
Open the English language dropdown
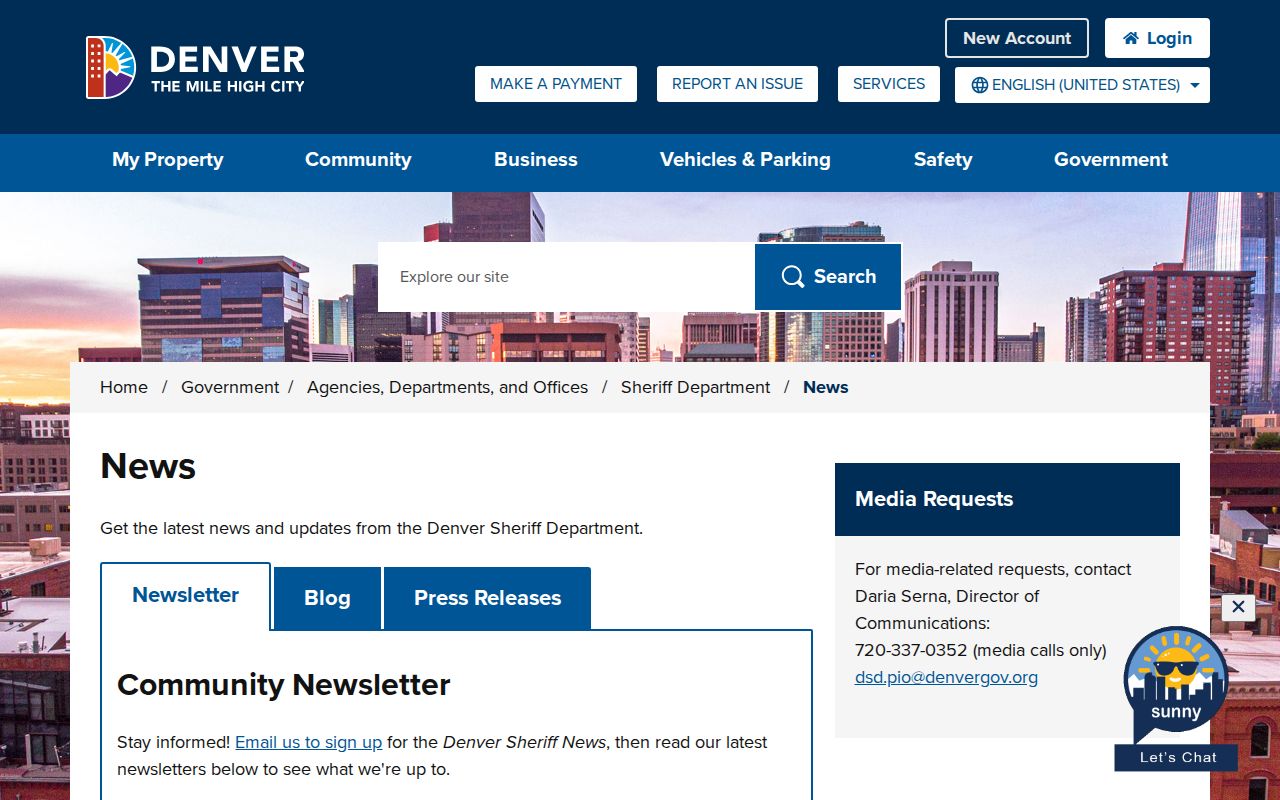(1082, 85)
